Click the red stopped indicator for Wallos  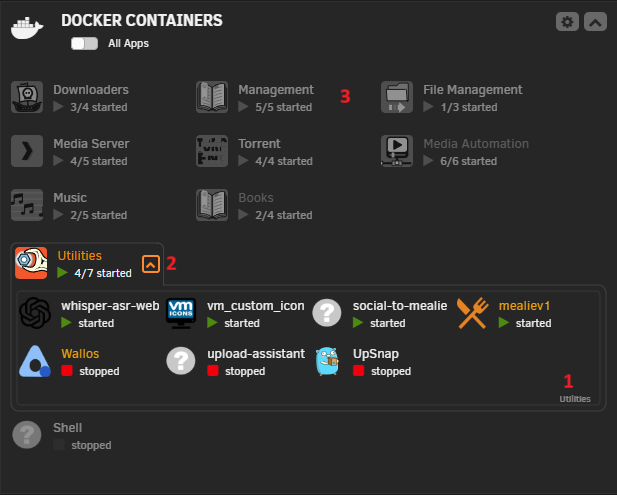pos(67,371)
